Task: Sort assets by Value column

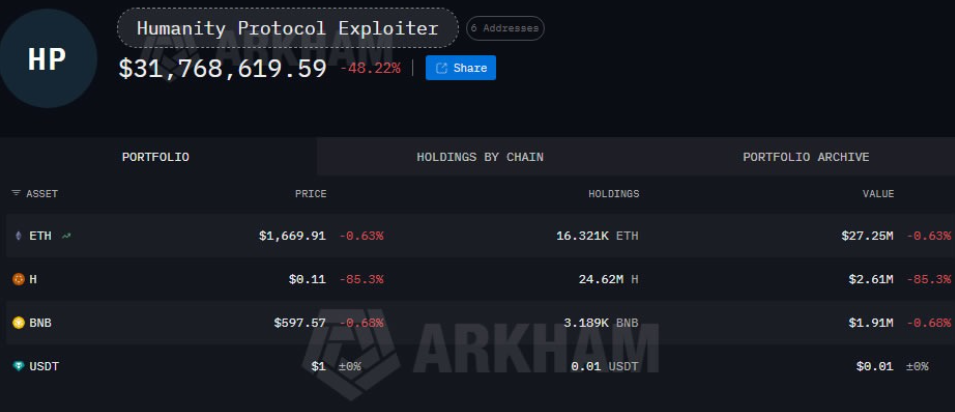Action: coord(878,194)
